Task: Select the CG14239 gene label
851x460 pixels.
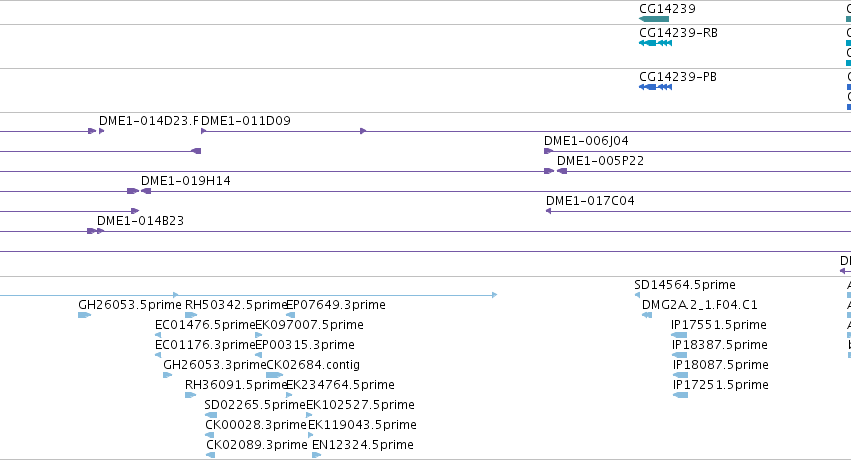Action: (x=667, y=9)
